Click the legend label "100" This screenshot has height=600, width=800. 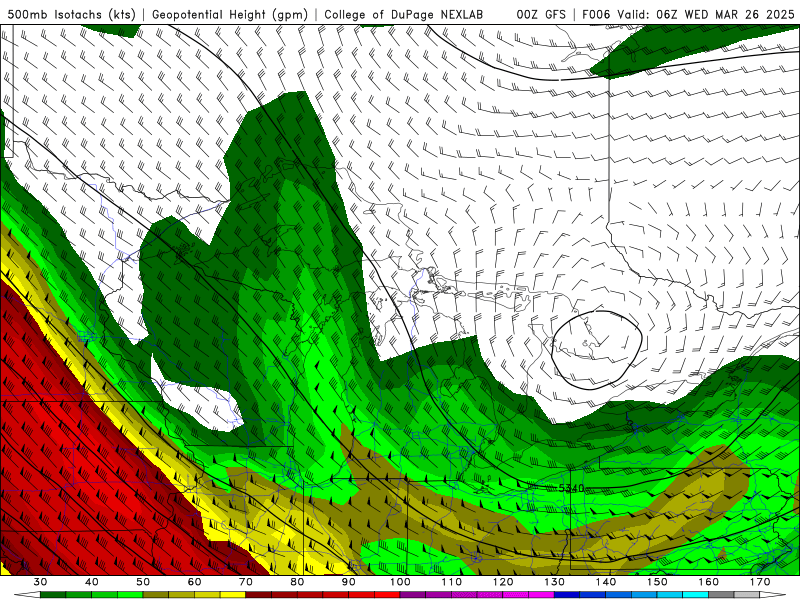pos(400,582)
